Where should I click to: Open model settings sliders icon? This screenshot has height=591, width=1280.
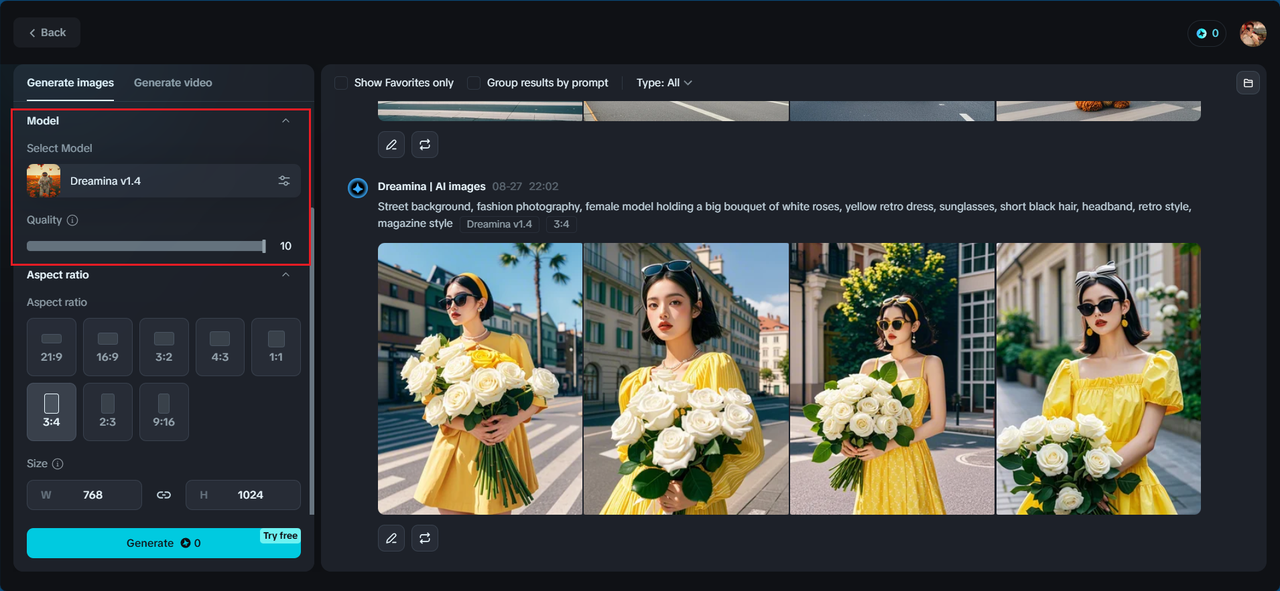click(284, 181)
